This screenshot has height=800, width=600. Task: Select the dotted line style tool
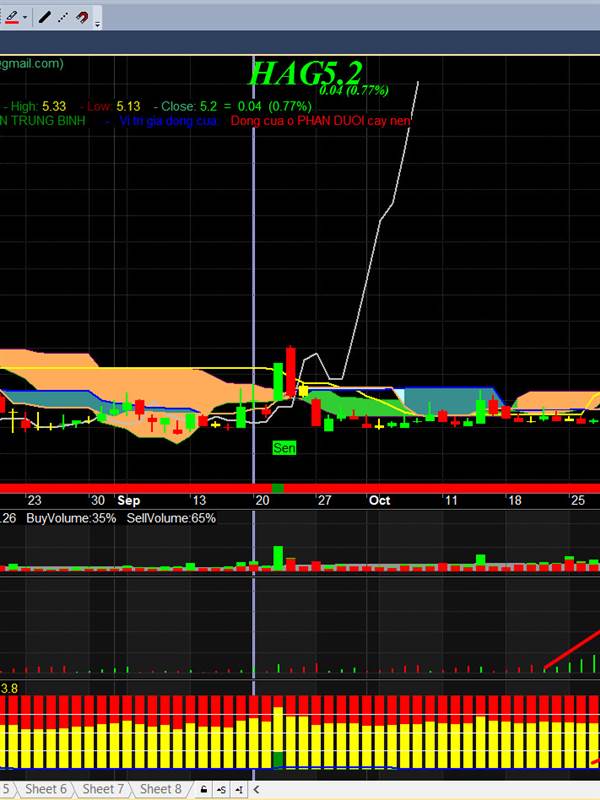tap(63, 17)
